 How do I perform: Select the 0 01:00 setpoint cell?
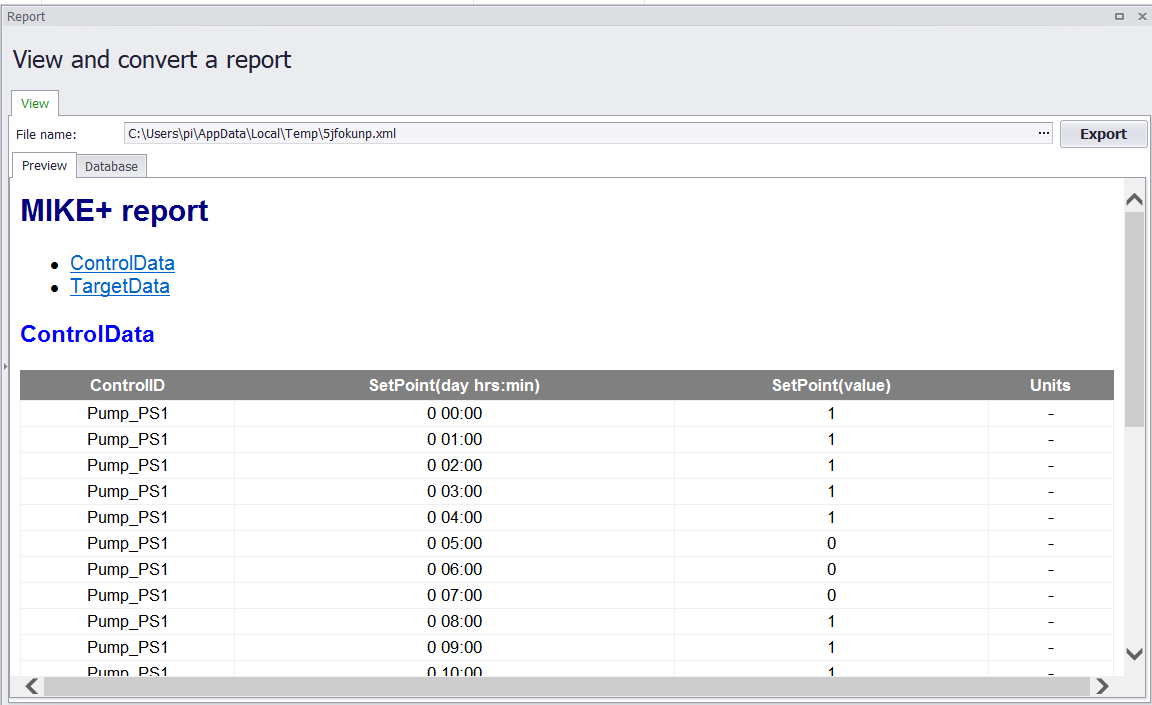point(455,439)
